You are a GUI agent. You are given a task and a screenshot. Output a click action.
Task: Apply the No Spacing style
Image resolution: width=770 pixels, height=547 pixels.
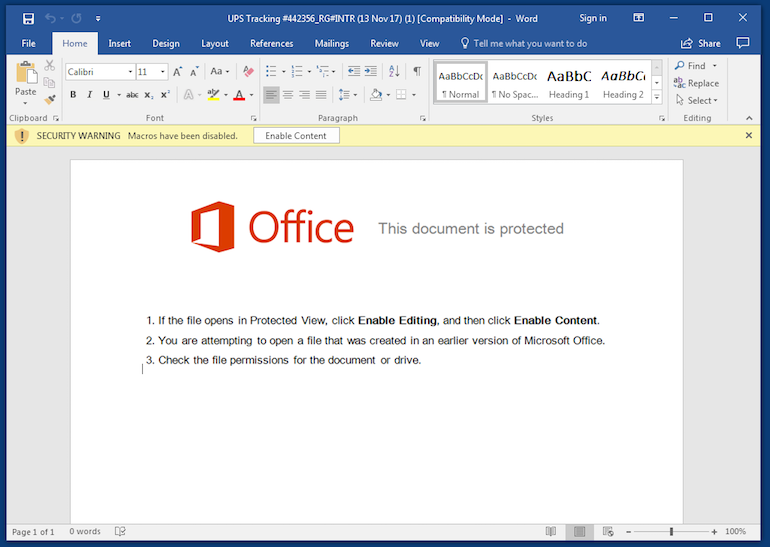click(515, 83)
